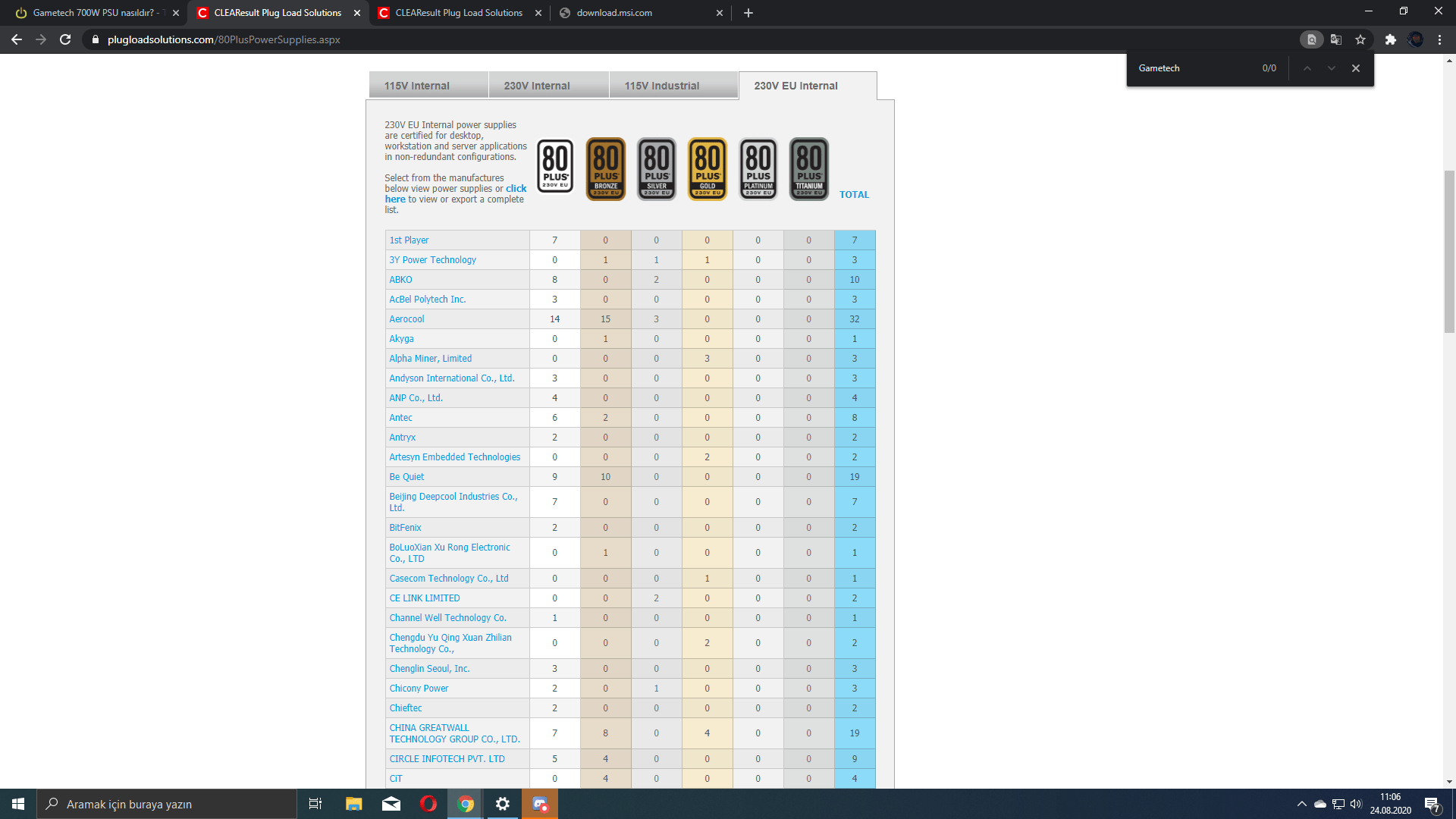The width and height of the screenshot is (1456, 819).
Task: Bookmark page with star icon
Action: 1360,39
